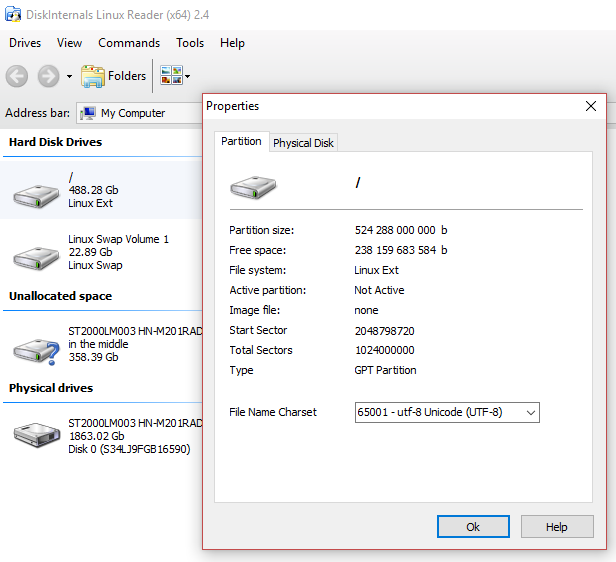Screen dimensions: 616x562
Task: Open the navigation history dropdown arrow
Action: click(x=69, y=77)
